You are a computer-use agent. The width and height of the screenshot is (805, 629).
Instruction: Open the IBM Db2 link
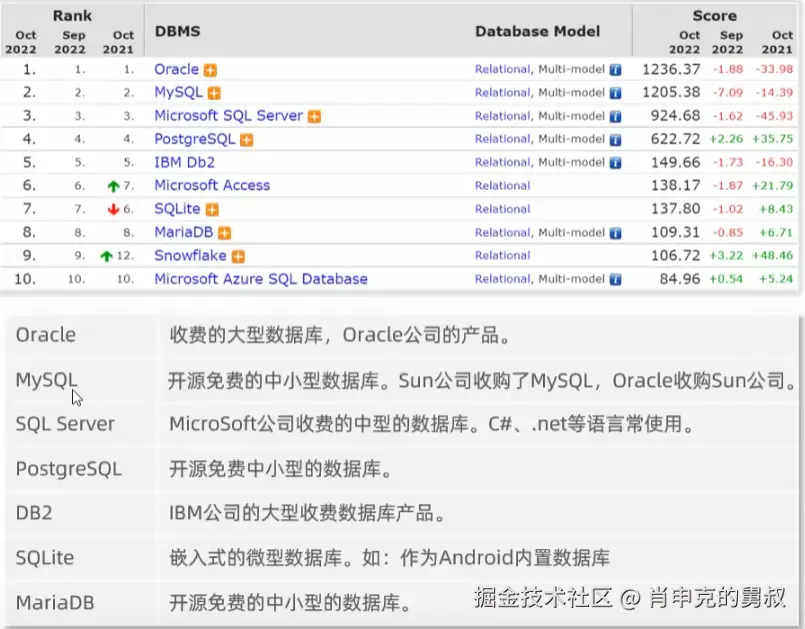pos(184,162)
